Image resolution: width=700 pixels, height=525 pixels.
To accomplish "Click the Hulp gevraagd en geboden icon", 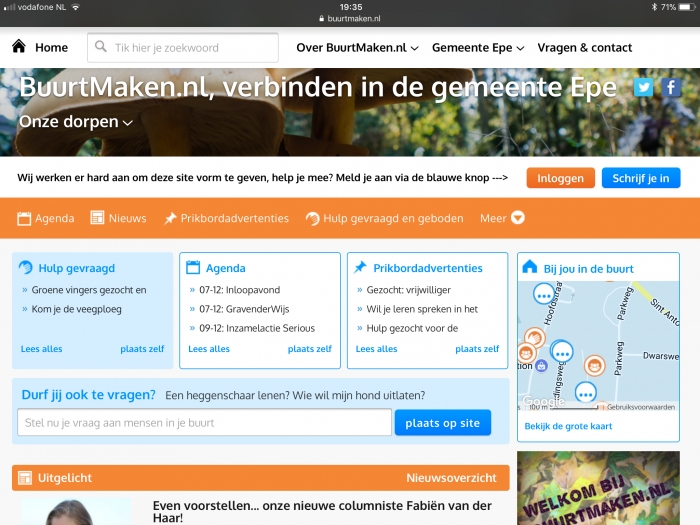I will (312, 218).
